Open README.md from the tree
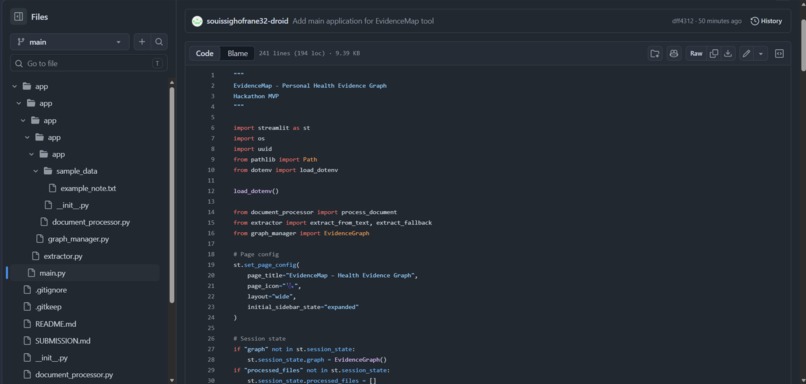Image resolution: width=806 pixels, height=384 pixels. 56,324
